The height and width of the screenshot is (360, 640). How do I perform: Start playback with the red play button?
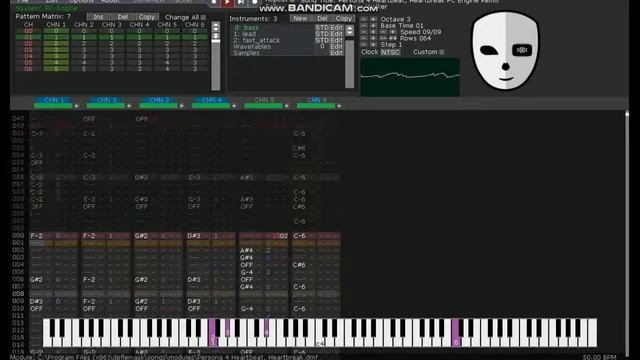[227, 3]
